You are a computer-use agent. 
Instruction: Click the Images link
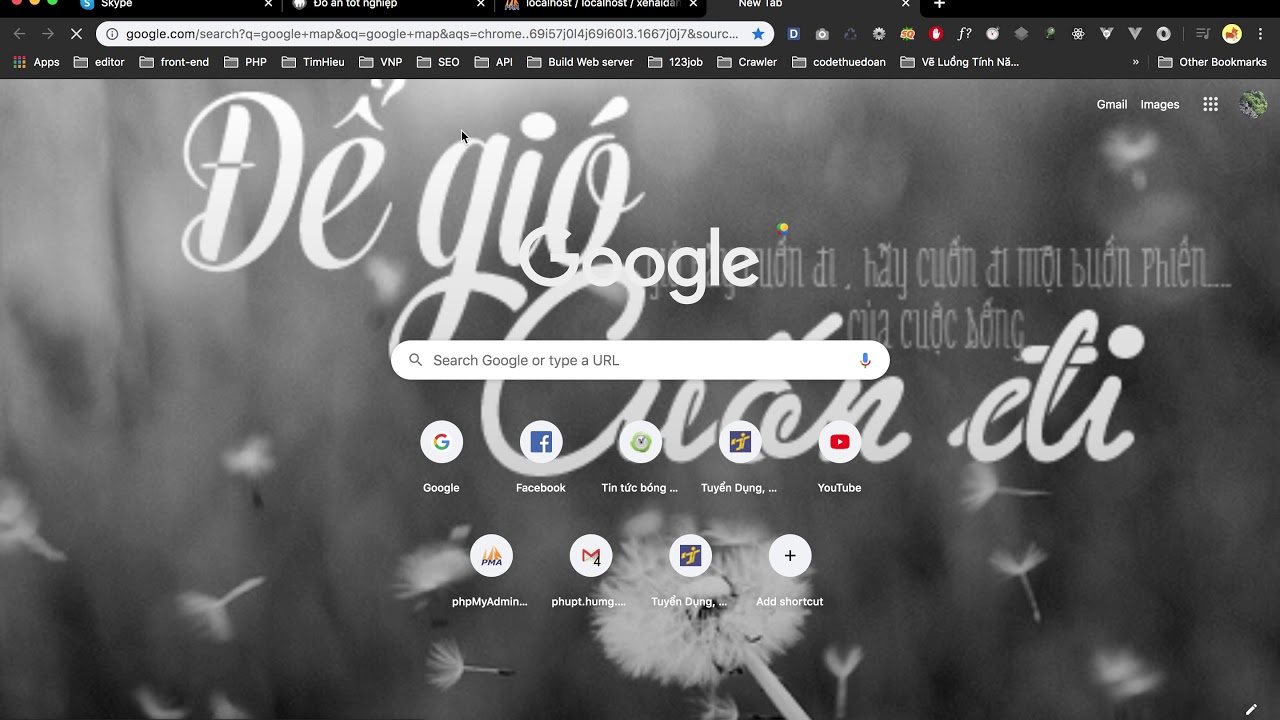click(x=1160, y=104)
